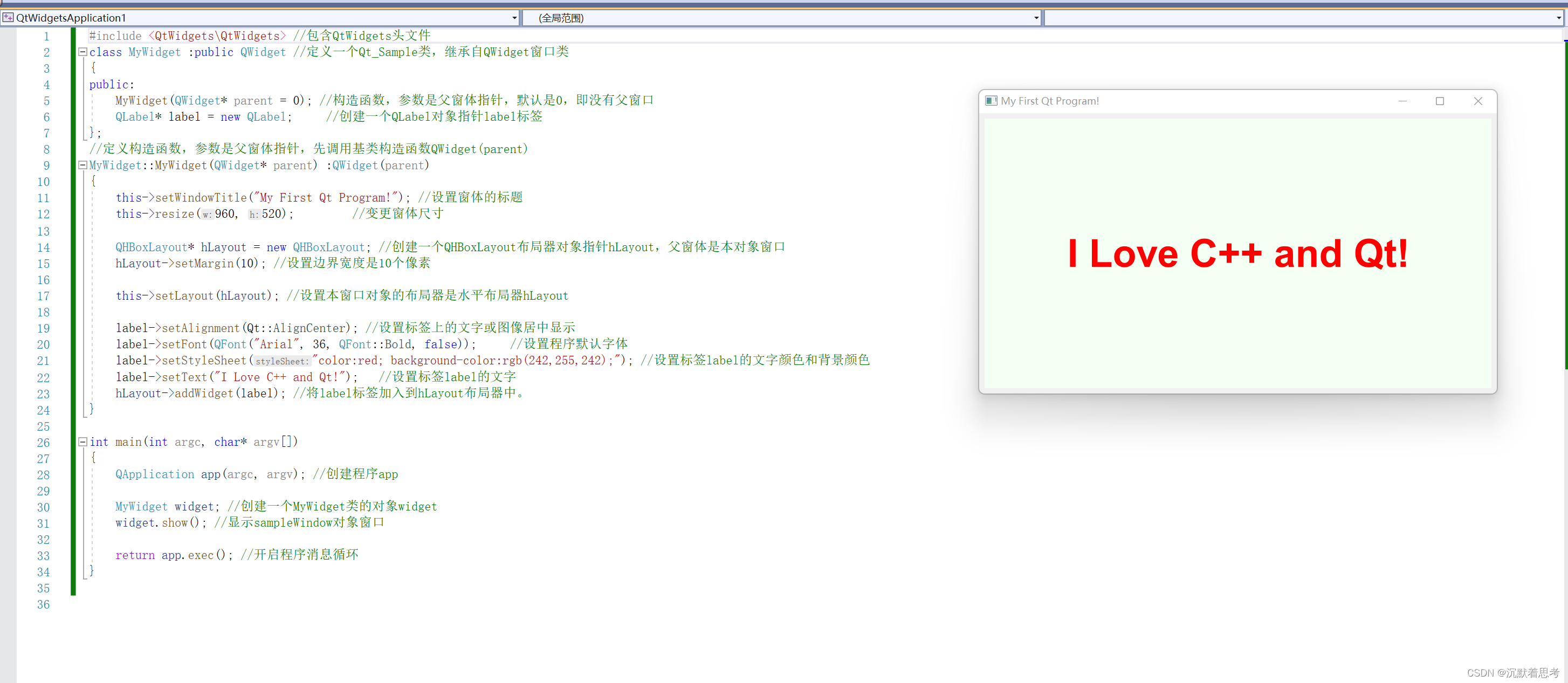Open the 全局范围 scope dropdown
Viewport: 1568px width, 683px height.
point(1036,18)
